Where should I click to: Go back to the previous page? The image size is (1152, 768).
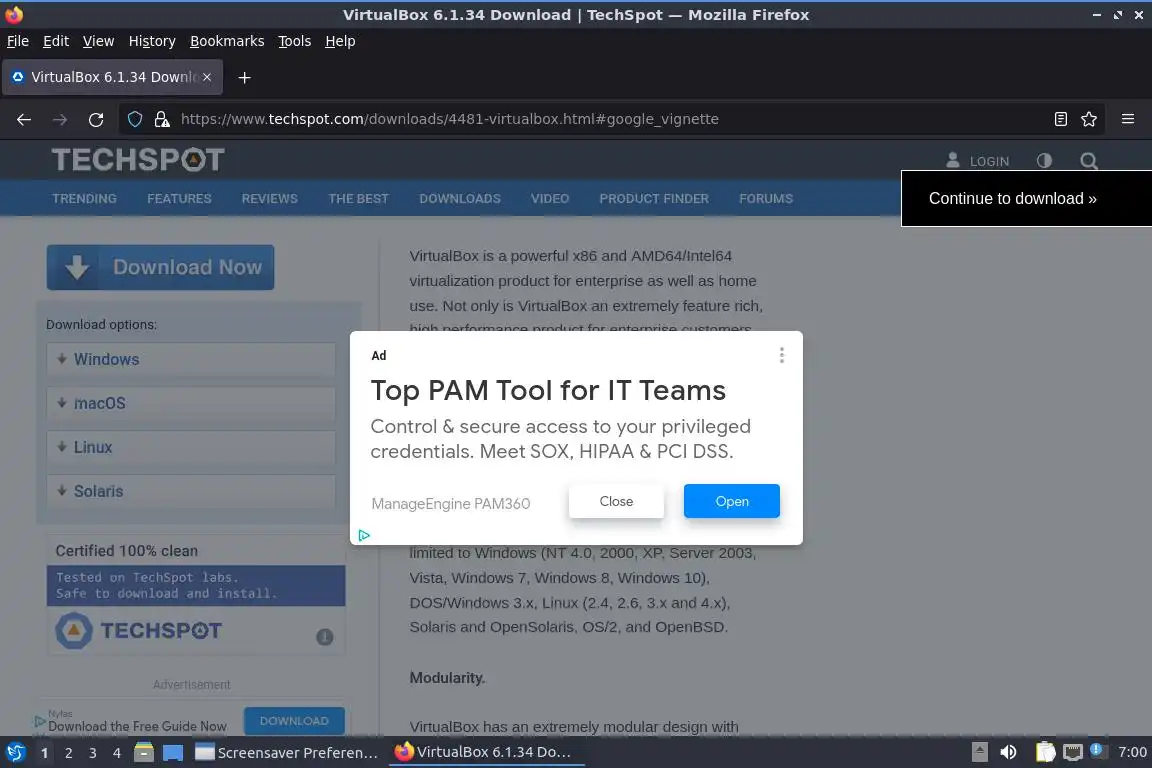coord(24,119)
